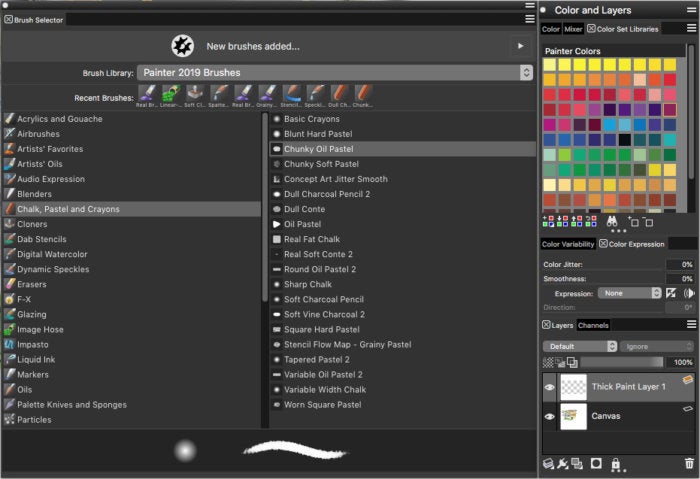Pick the black swatch in Painter Colors
The width and height of the screenshot is (700, 479).
click(x=625, y=140)
